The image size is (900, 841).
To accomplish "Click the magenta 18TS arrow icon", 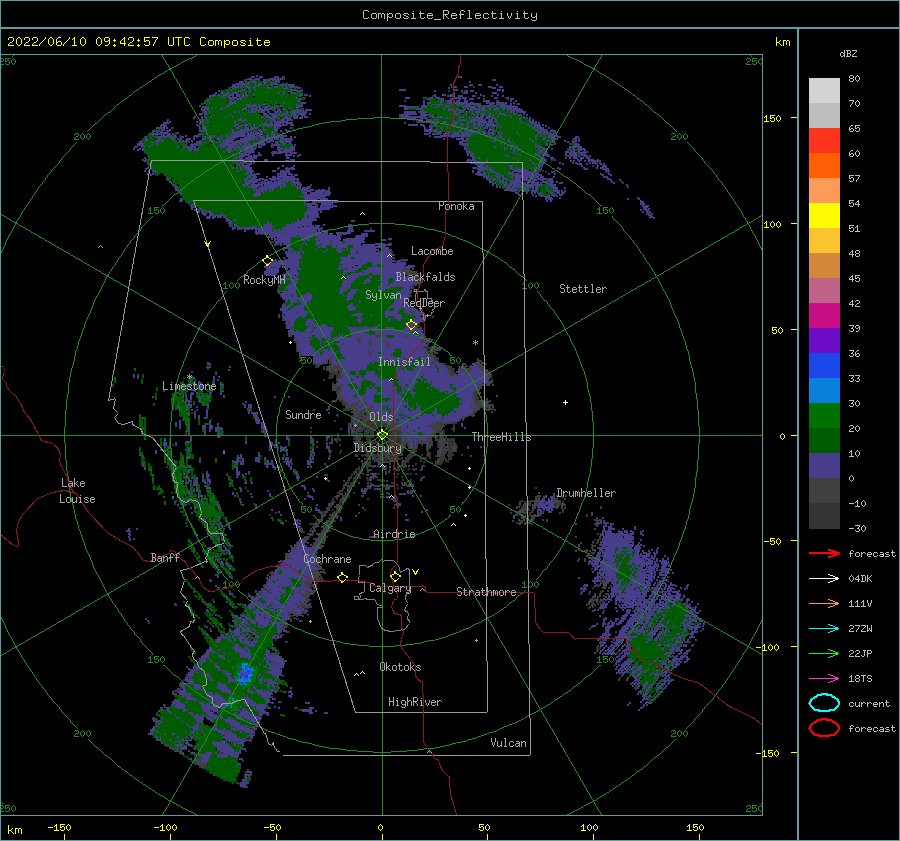I will 824,679.
